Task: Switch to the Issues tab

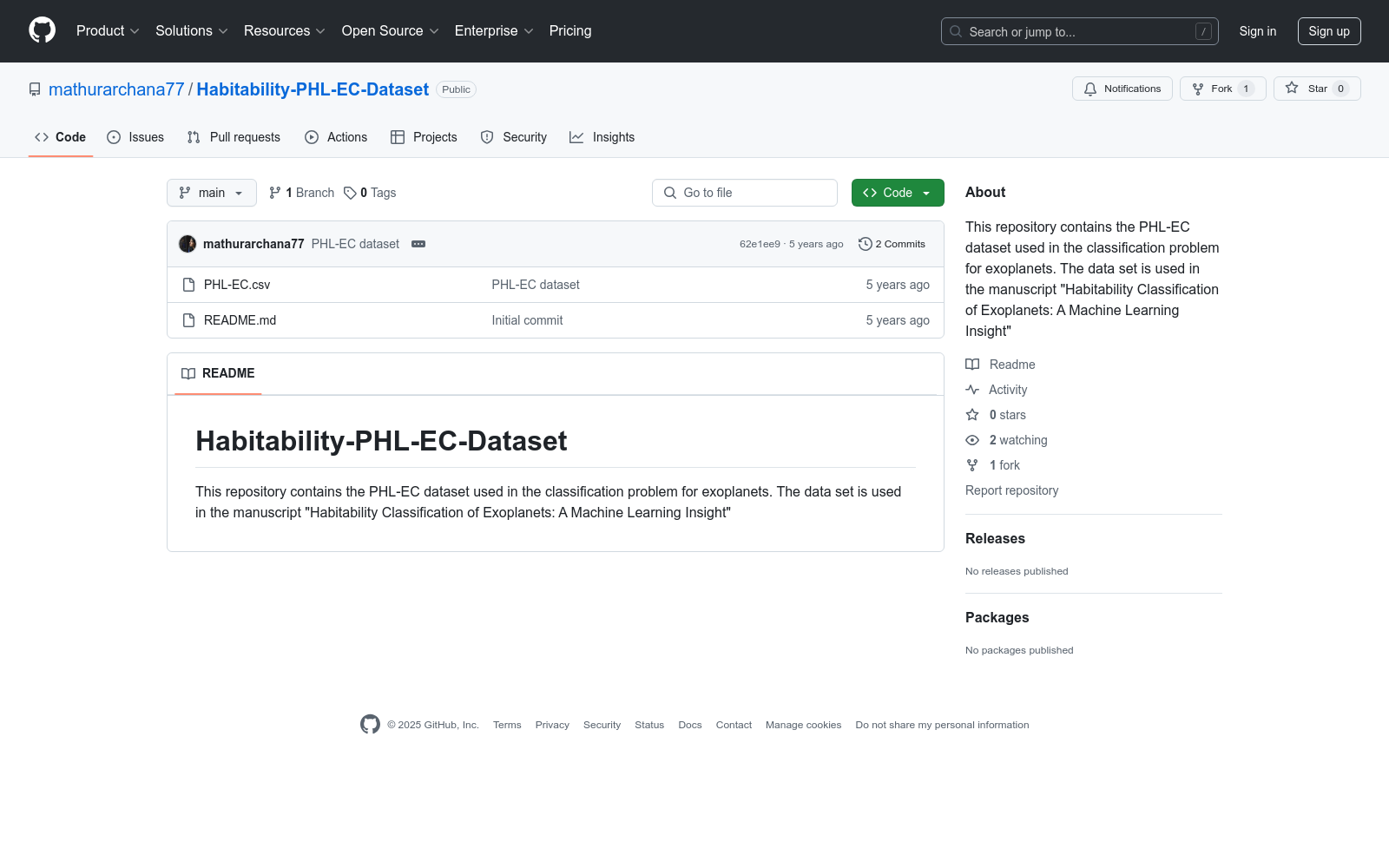Action: point(135,137)
